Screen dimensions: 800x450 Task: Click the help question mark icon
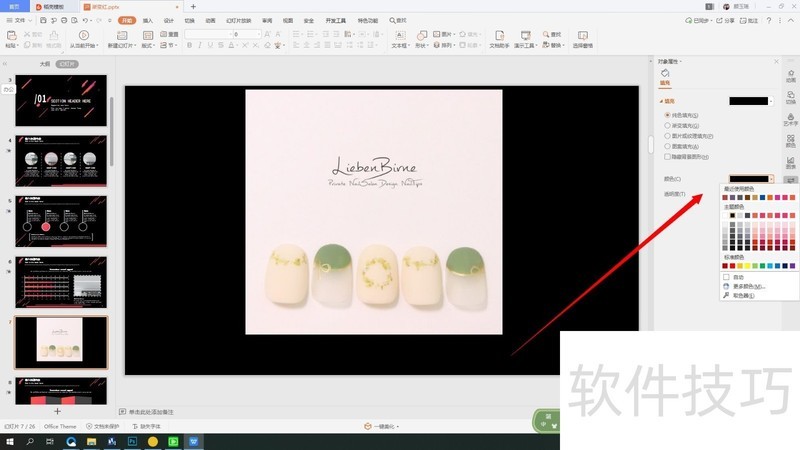point(769,20)
